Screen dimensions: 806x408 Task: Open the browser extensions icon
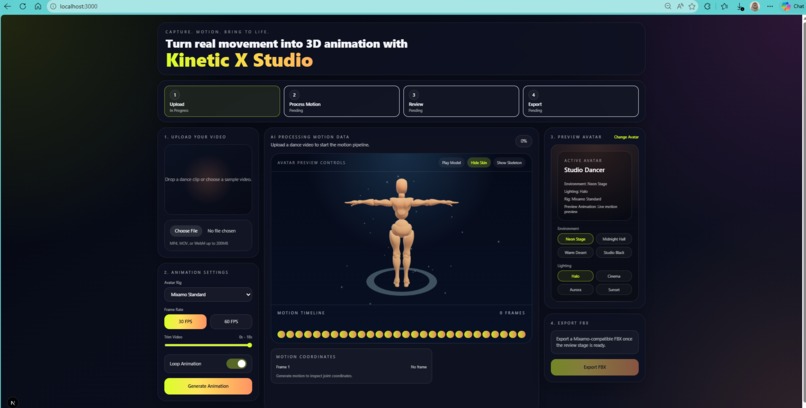coord(707,6)
